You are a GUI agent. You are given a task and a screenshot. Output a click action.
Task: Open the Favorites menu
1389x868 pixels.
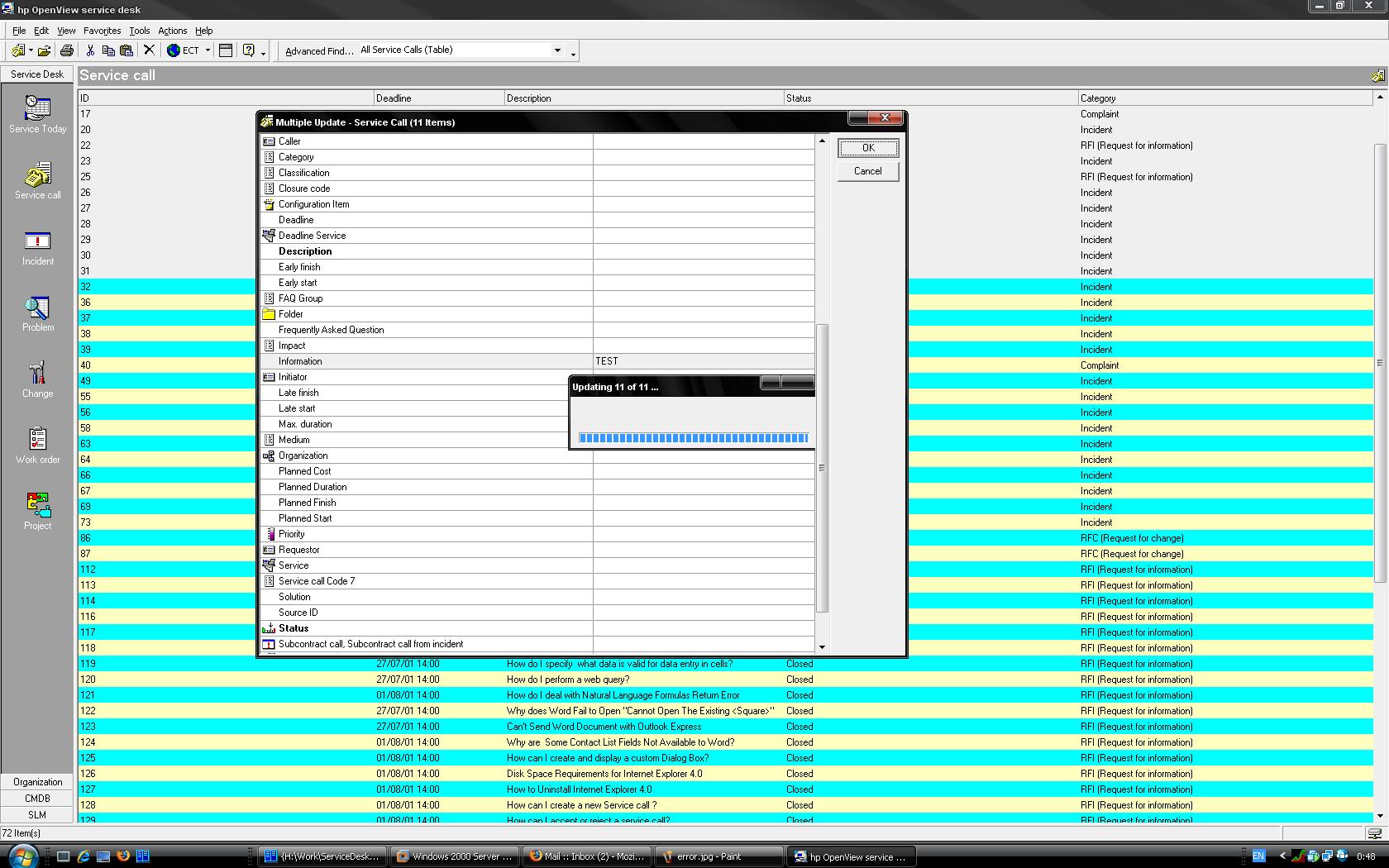[x=103, y=31]
